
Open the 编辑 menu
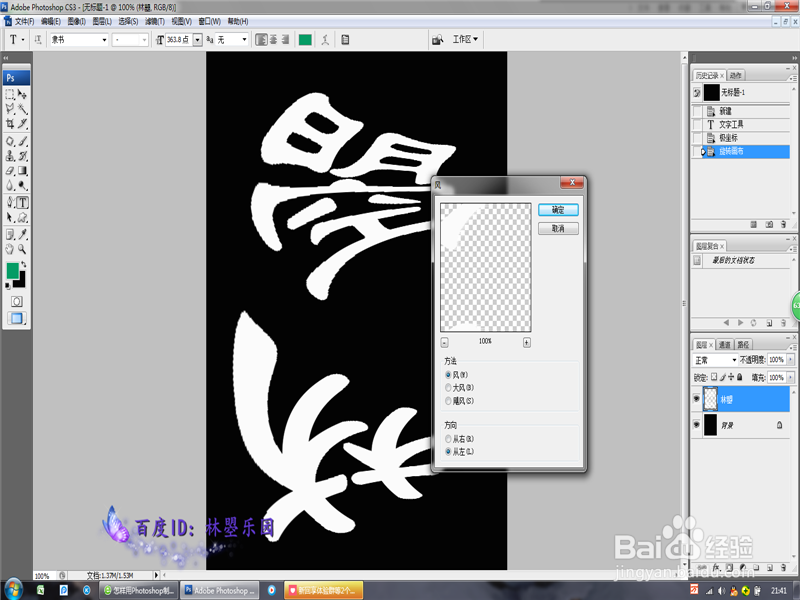click(x=51, y=21)
